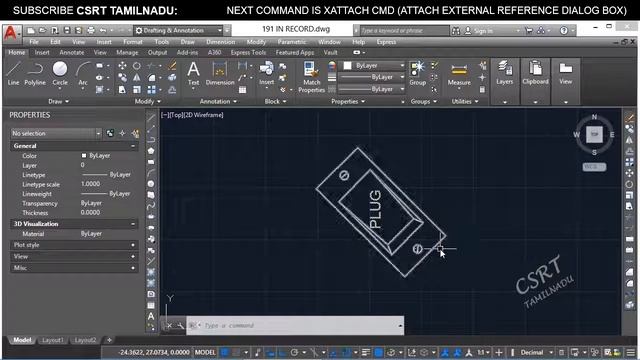Screen dimensions: 640x360
Task: Switch to the Express Tools ribbon tab
Action: pyautogui.click(x=248, y=53)
